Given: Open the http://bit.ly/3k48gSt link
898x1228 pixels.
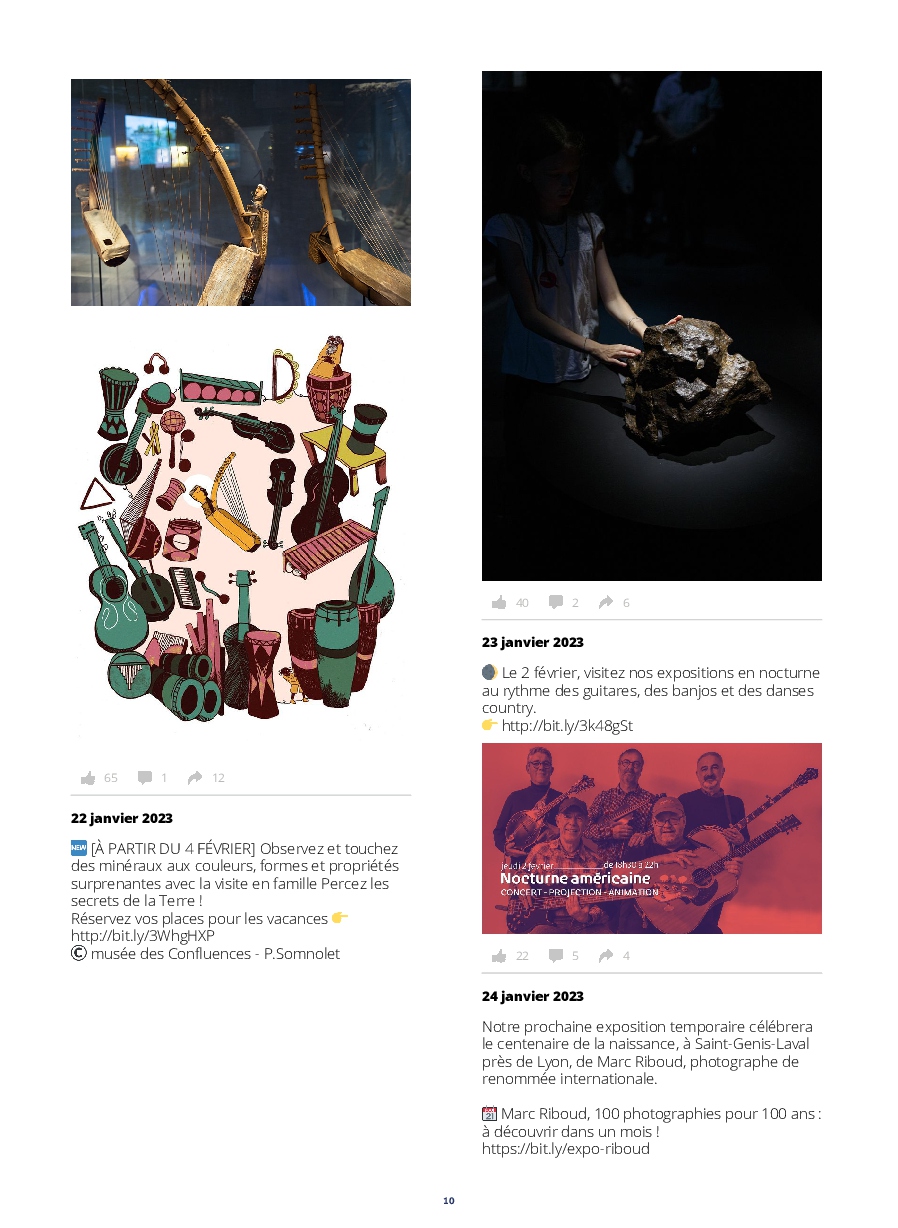Looking at the screenshot, I should click(567, 726).
